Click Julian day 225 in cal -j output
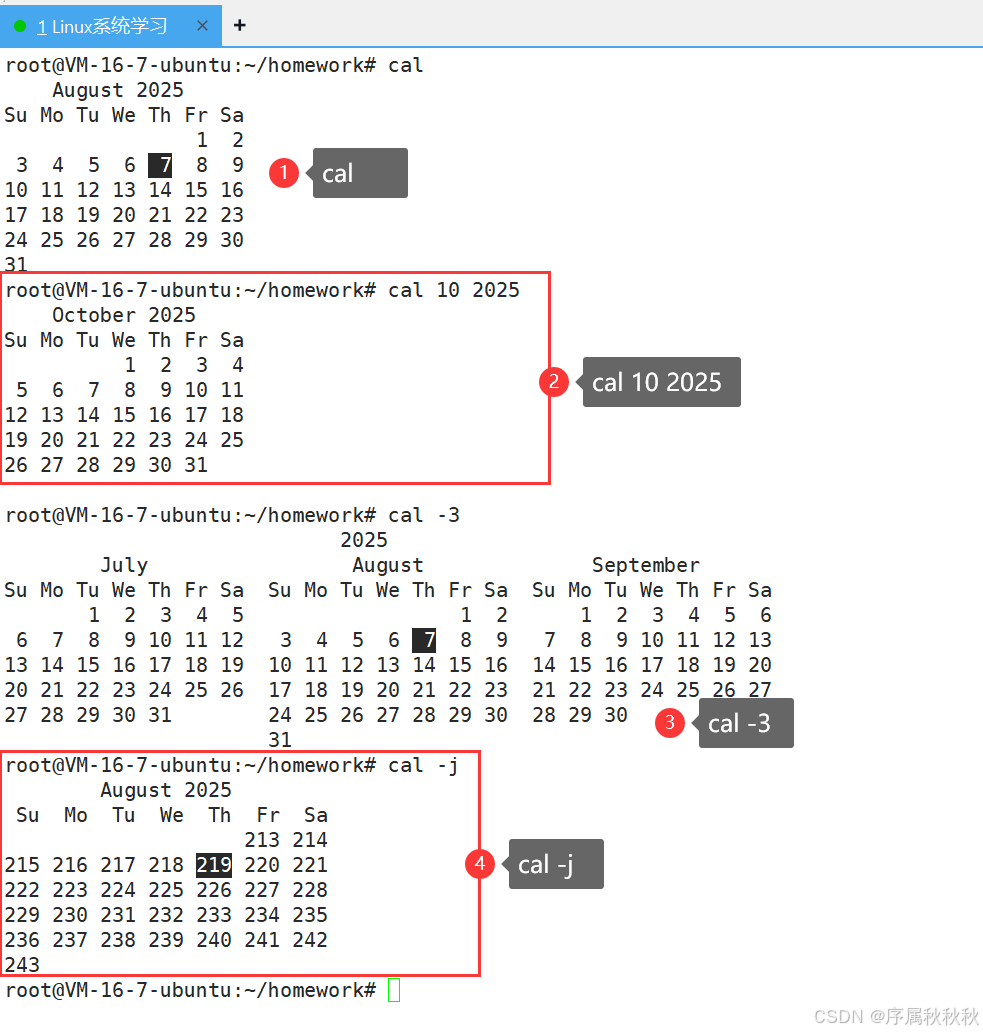This screenshot has width=983, height=1034. (x=165, y=890)
